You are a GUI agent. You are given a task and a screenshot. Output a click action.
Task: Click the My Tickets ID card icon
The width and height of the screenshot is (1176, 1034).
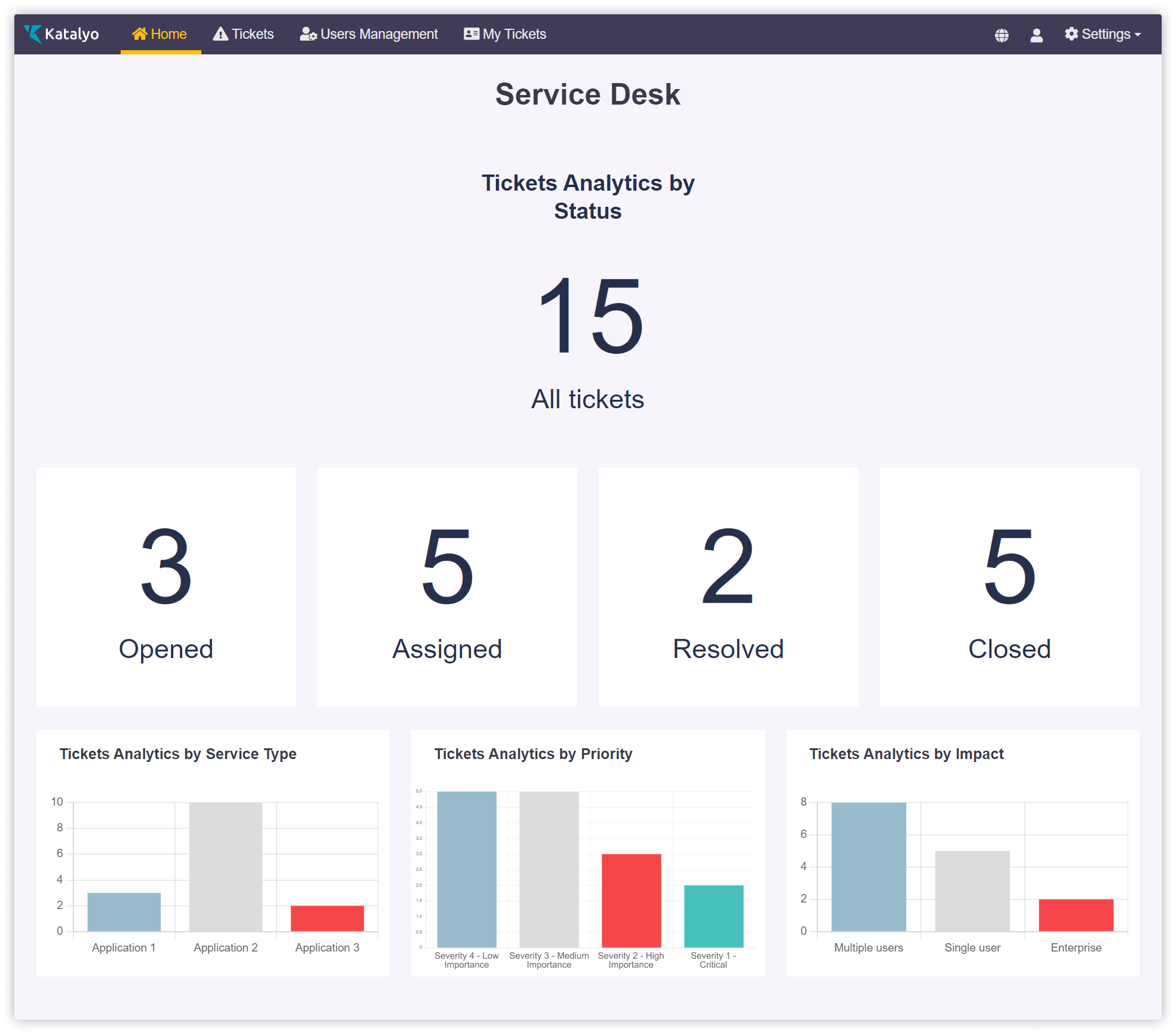(x=471, y=34)
